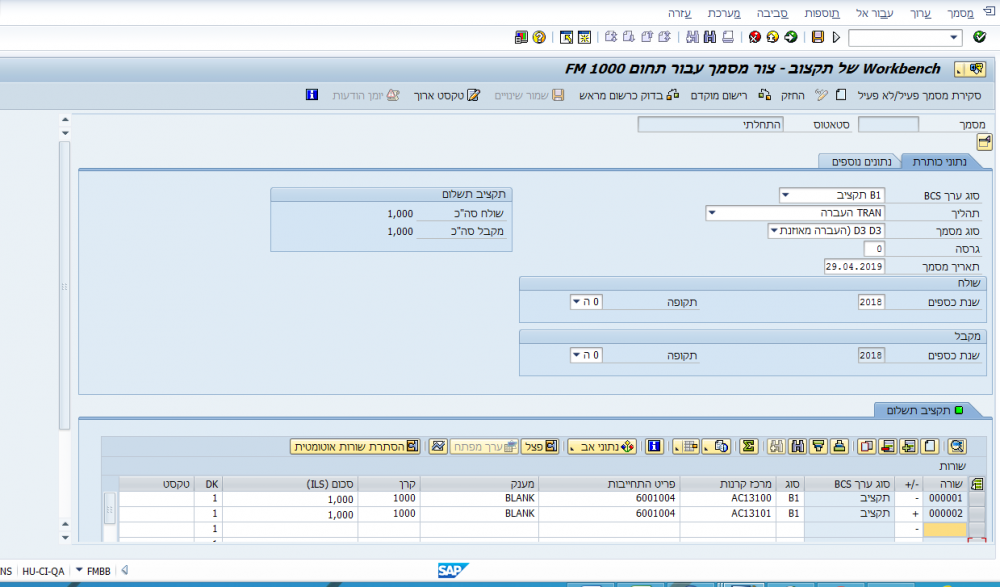1000x587 pixels.
Task: Select row 000001 using its row selector
Action: 976,498
